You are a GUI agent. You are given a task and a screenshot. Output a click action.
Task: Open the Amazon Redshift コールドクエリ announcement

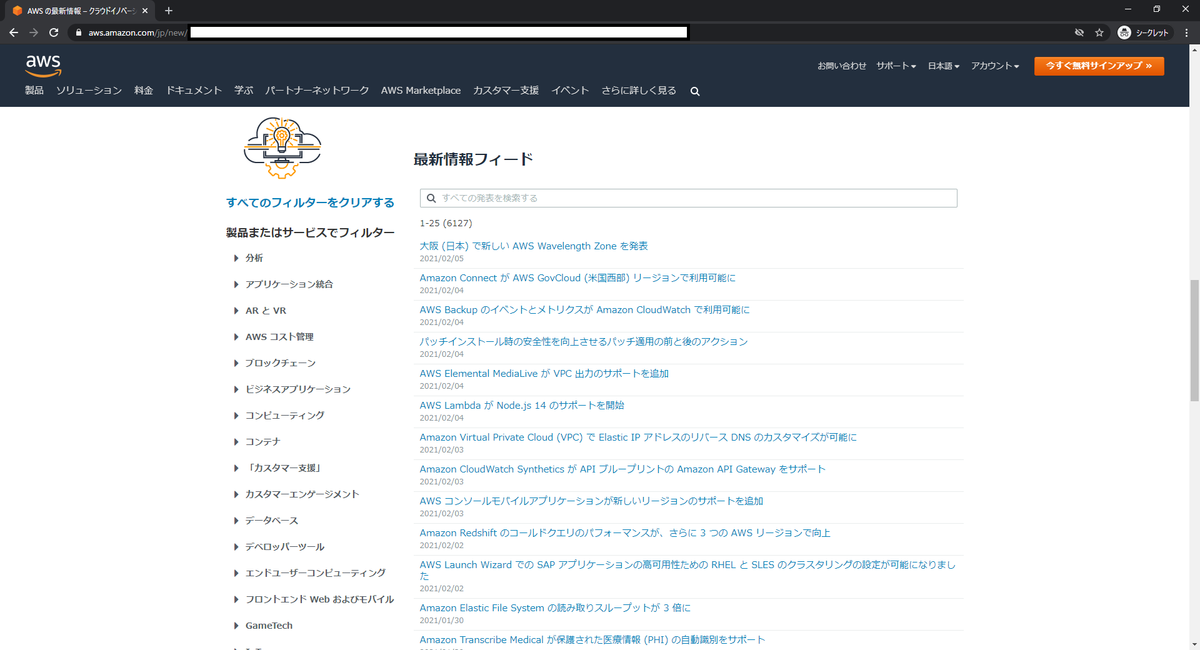pos(625,533)
